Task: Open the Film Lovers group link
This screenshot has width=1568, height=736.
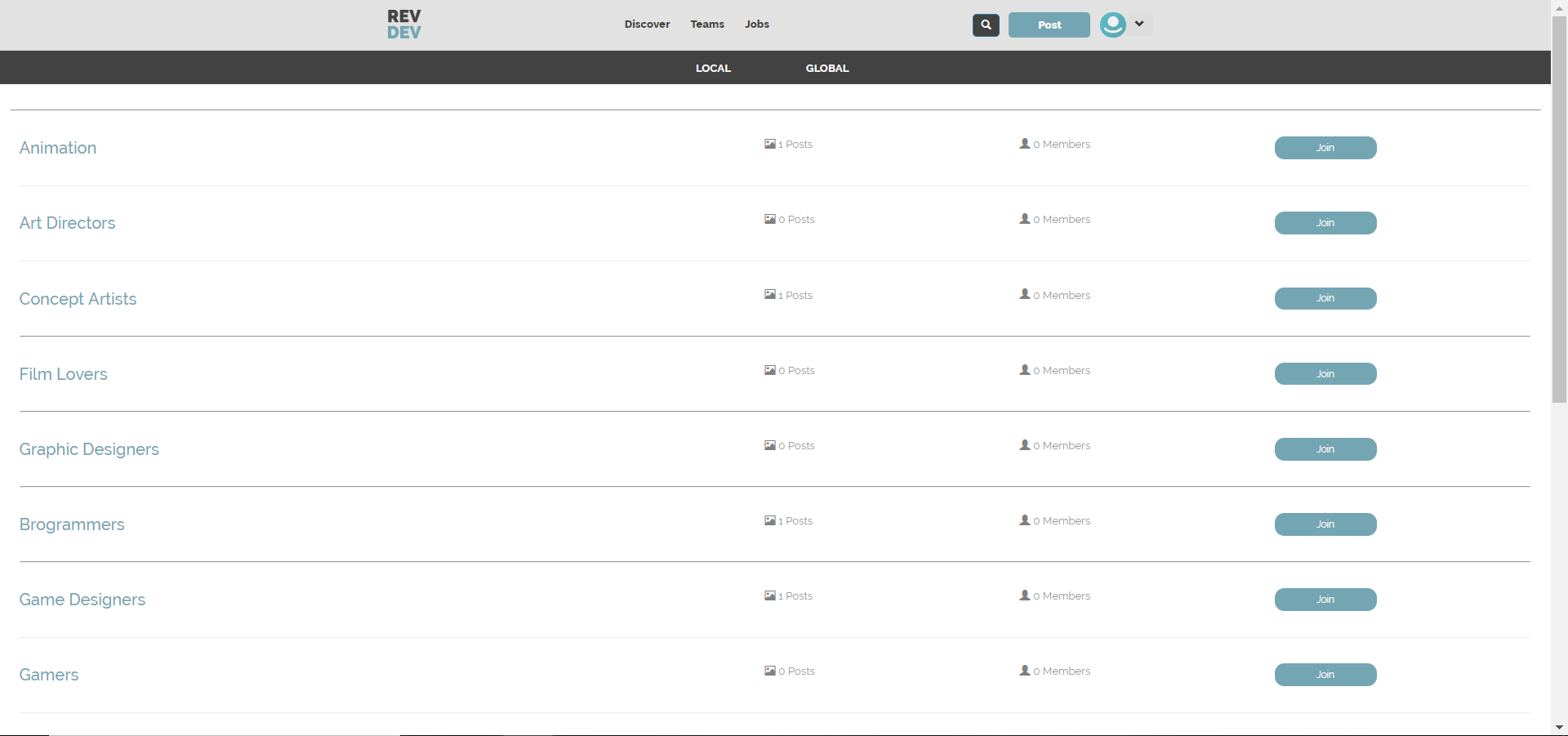Action: pyautogui.click(x=63, y=374)
